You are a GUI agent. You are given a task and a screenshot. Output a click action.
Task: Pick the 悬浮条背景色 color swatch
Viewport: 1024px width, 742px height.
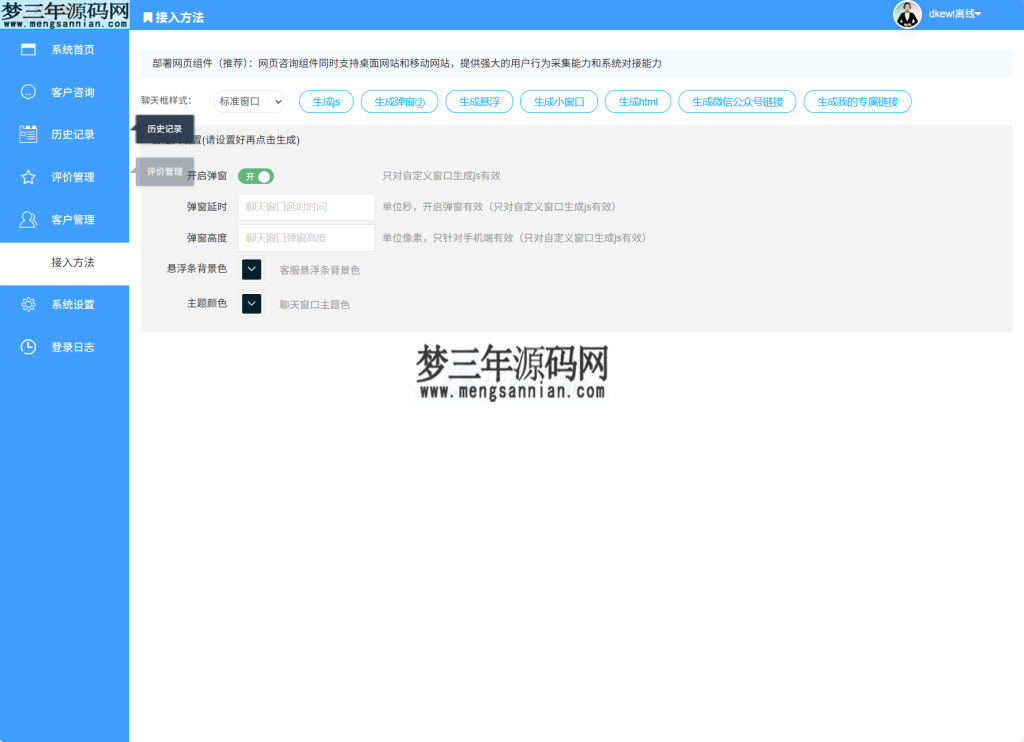[x=250, y=269]
